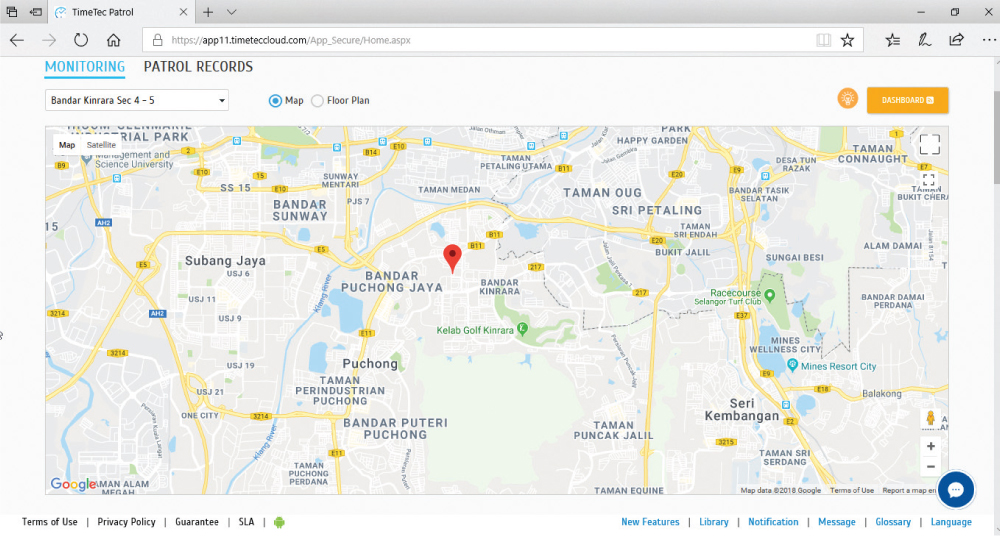Open tabs you've set aside icon
This screenshot has height=536, width=1000.
12,12
